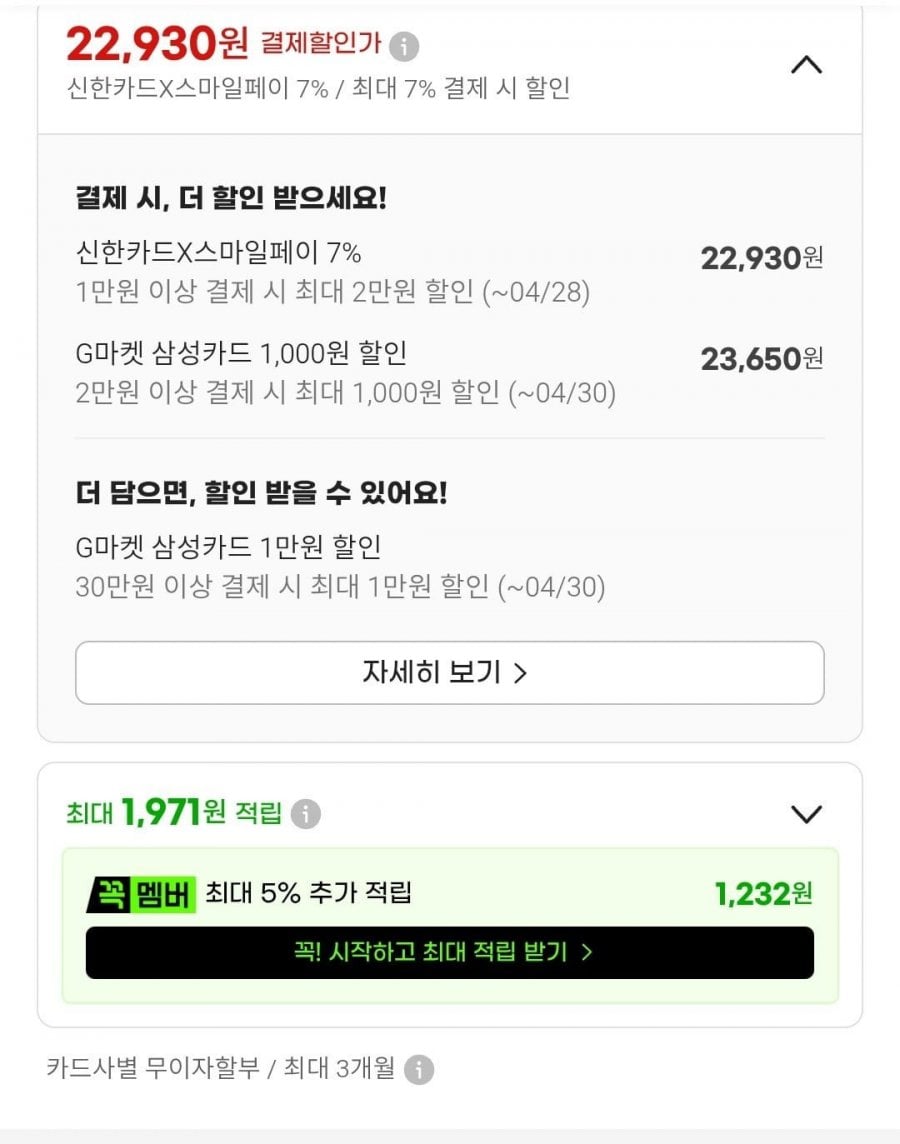Select 신한카드X스마일페이 7% discount option
The image size is (900, 1144).
[x=218, y=253]
